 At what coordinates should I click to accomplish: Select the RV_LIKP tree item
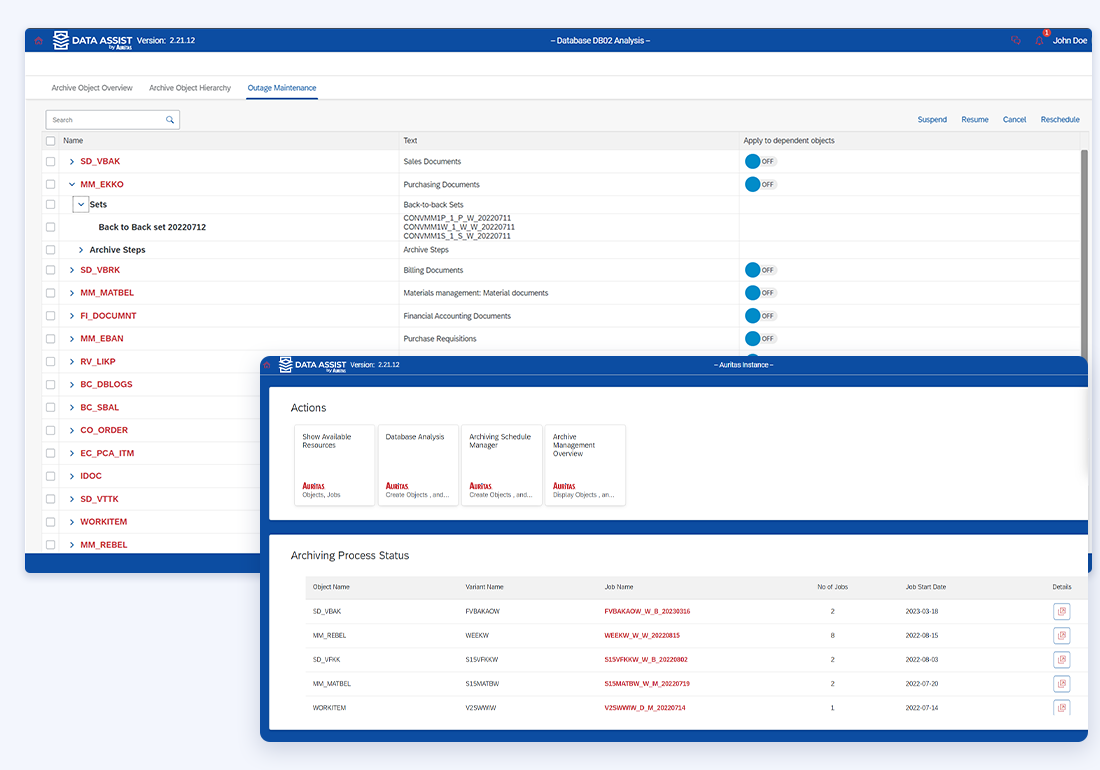[98, 362]
